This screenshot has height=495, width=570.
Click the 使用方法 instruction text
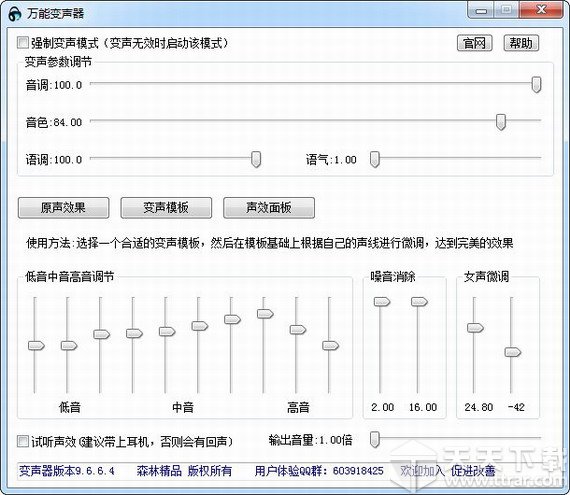point(270,243)
